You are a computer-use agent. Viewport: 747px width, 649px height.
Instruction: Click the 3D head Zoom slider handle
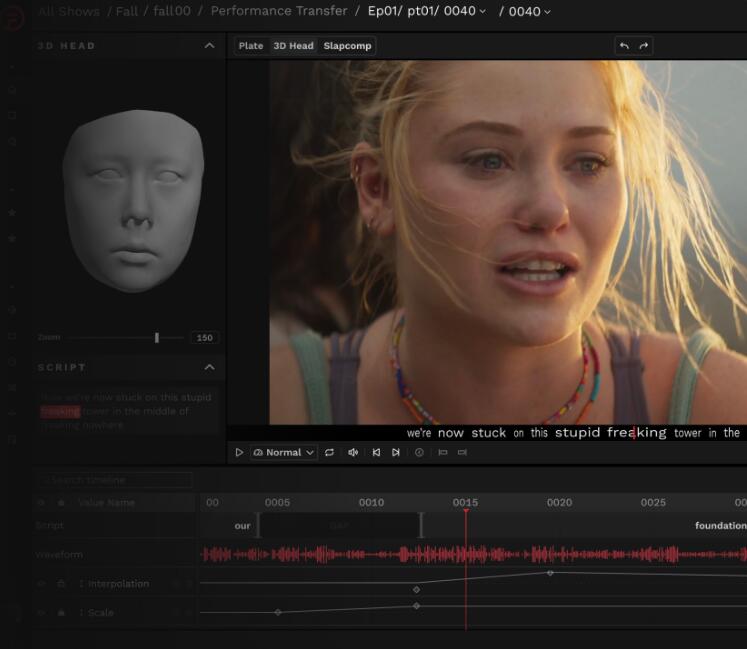tap(157, 338)
